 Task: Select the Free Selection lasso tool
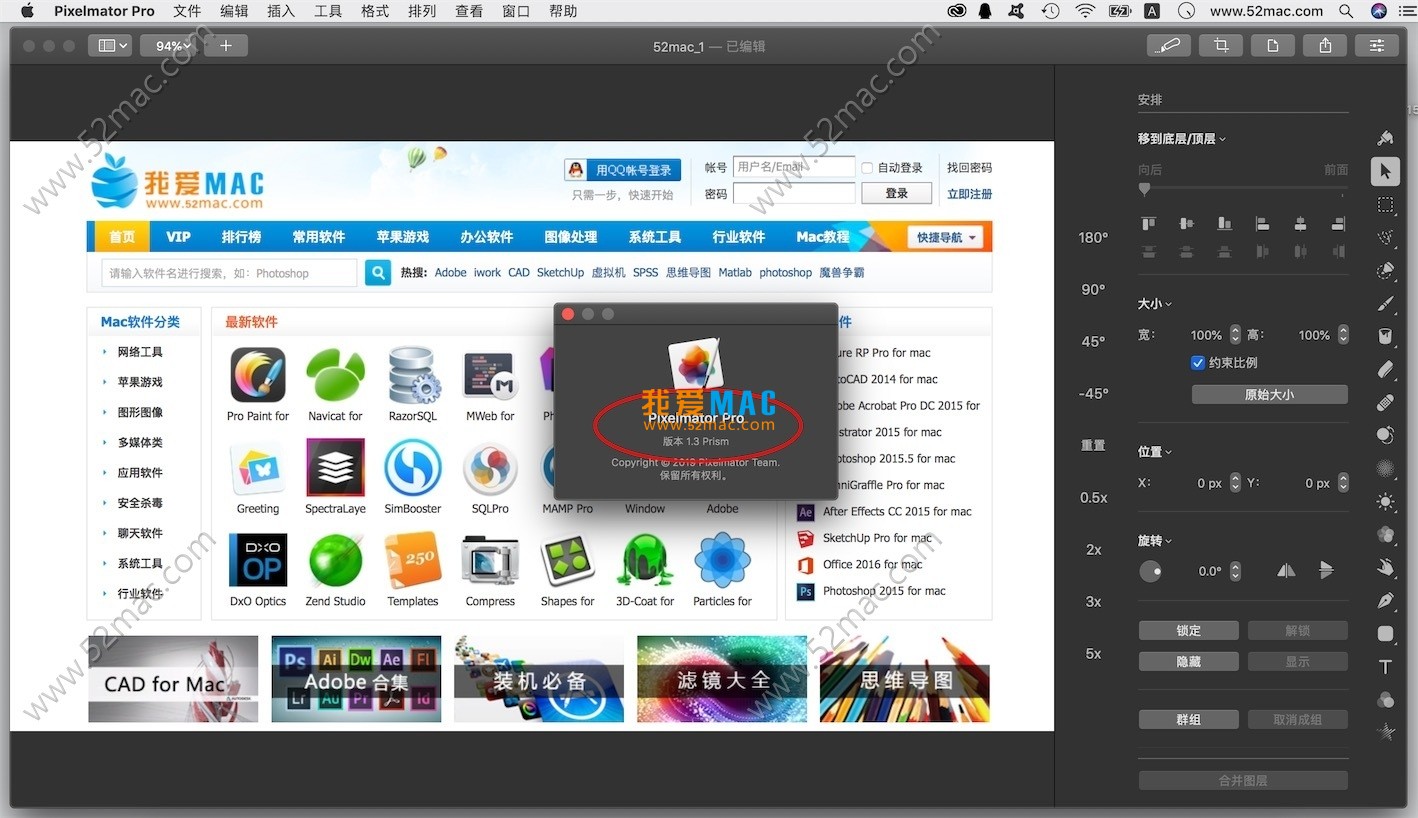pos(1385,237)
